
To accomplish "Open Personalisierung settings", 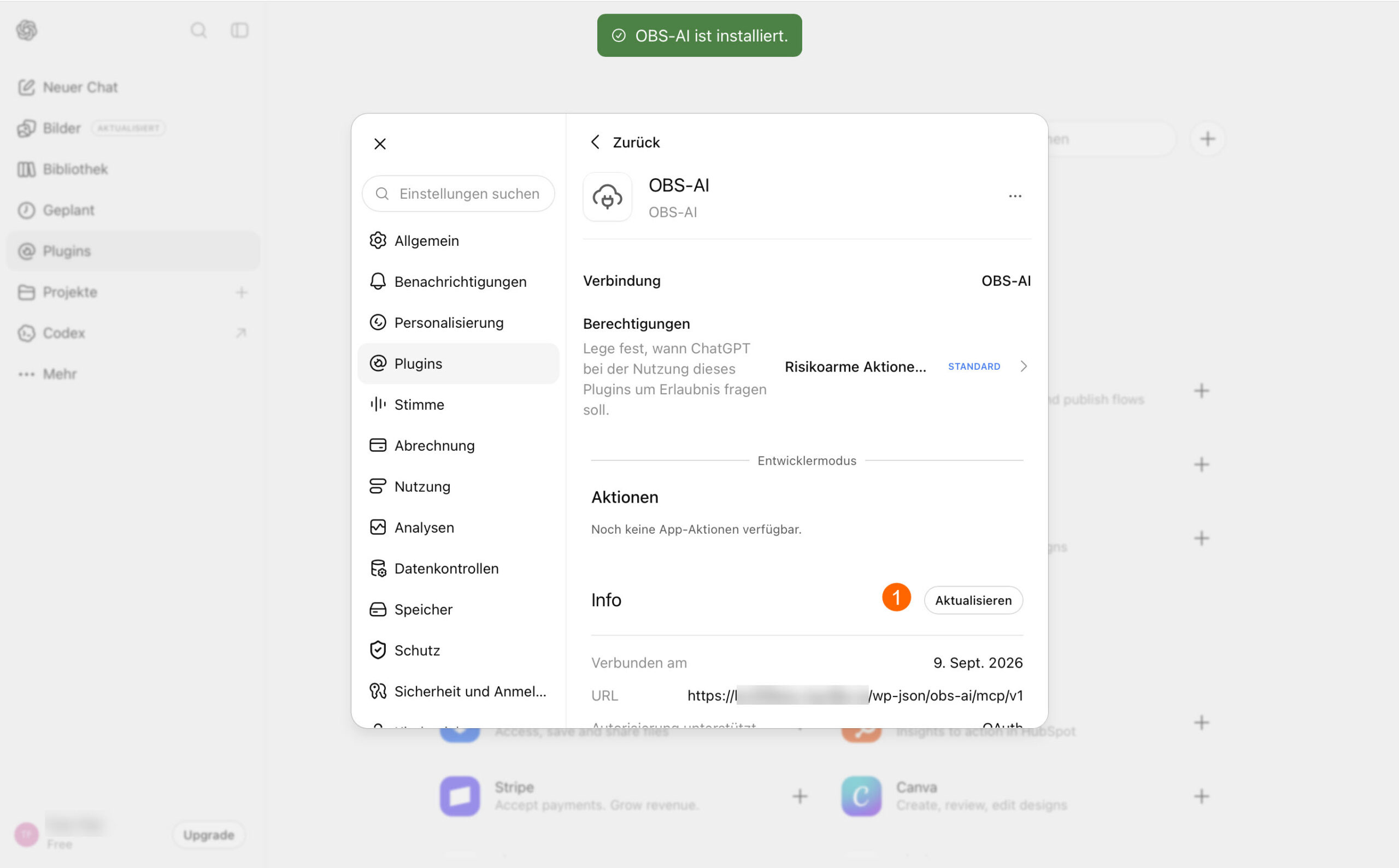I will click(x=459, y=323).
